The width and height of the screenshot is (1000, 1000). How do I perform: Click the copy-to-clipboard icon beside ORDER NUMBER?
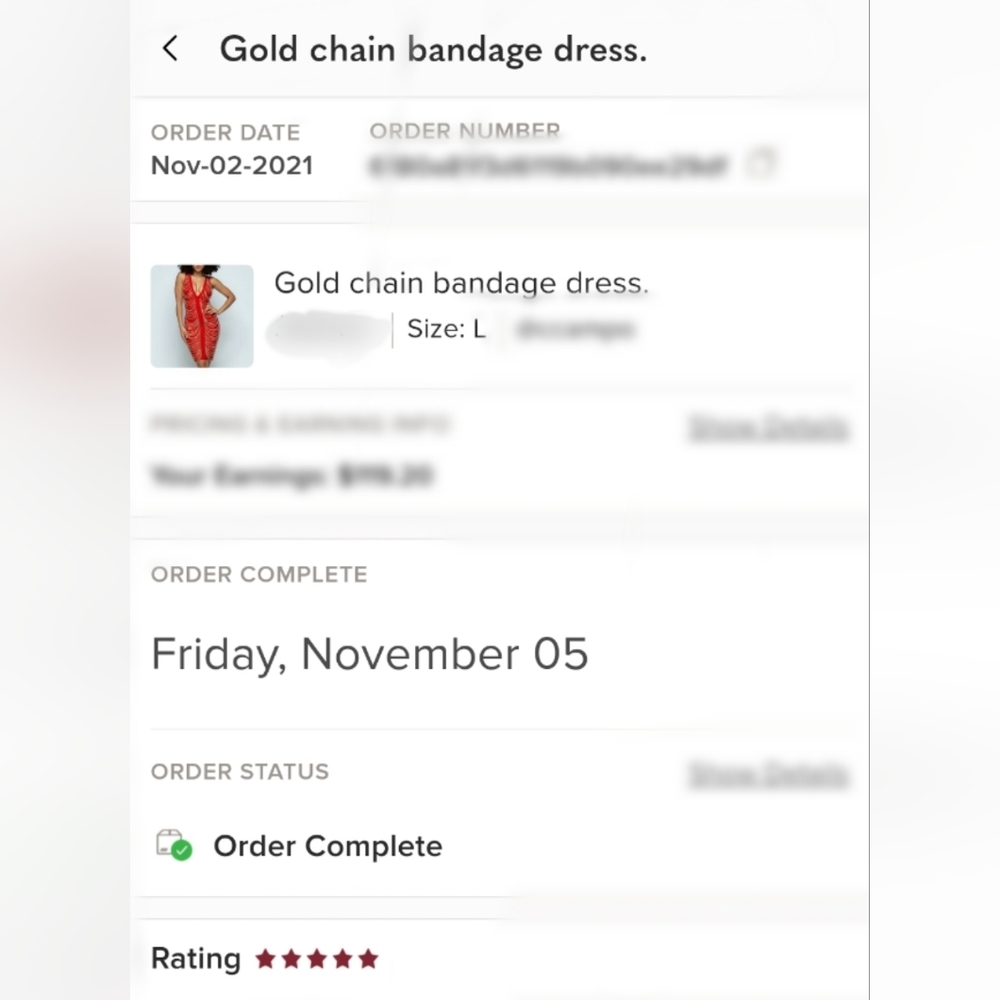763,163
